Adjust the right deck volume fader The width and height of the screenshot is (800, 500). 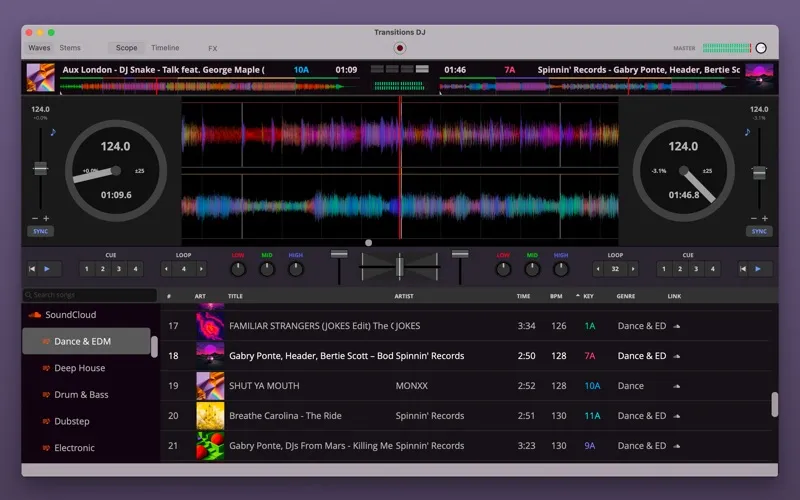(x=460, y=254)
